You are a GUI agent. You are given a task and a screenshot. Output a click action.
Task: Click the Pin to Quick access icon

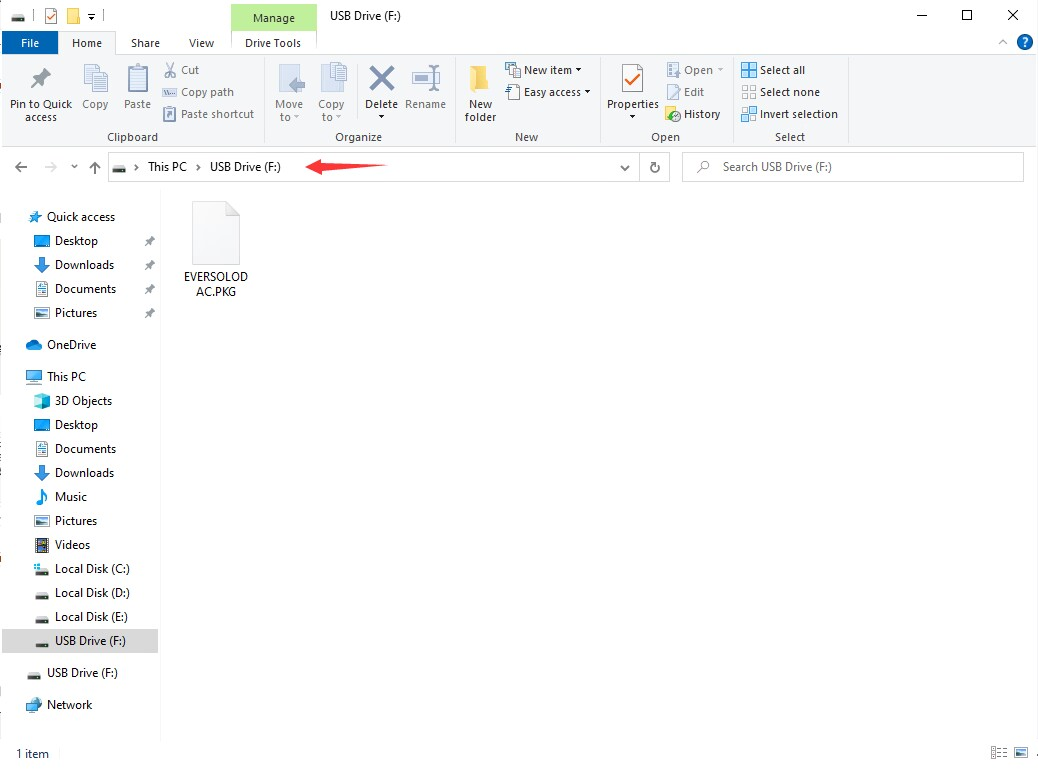pos(40,79)
